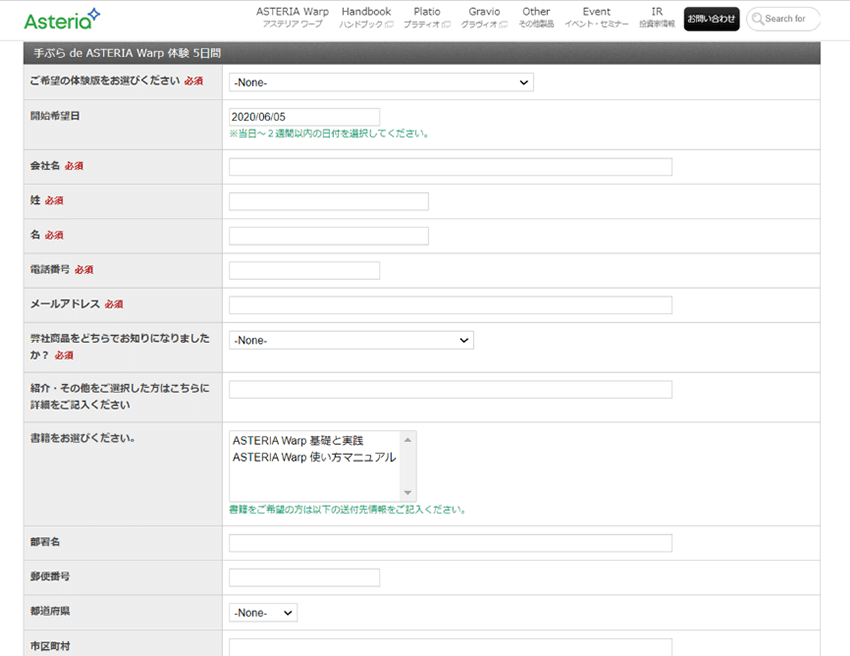Click the search magnifier icon

click(x=757, y=19)
